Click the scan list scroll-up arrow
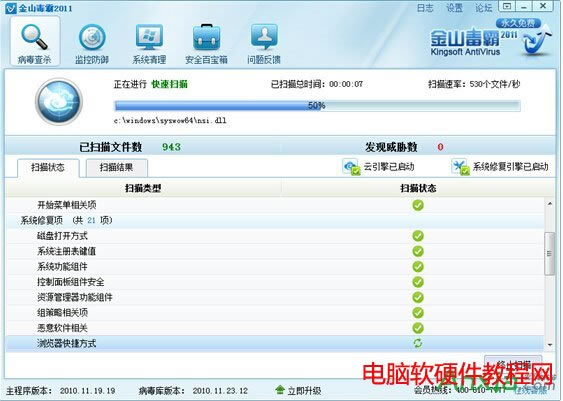 click(x=550, y=204)
